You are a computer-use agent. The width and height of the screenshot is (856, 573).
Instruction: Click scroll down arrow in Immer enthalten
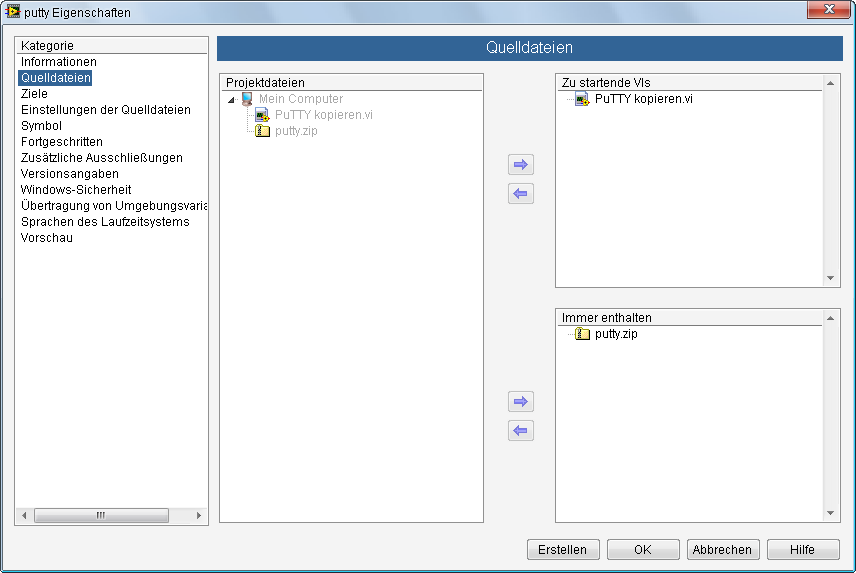coord(830,513)
